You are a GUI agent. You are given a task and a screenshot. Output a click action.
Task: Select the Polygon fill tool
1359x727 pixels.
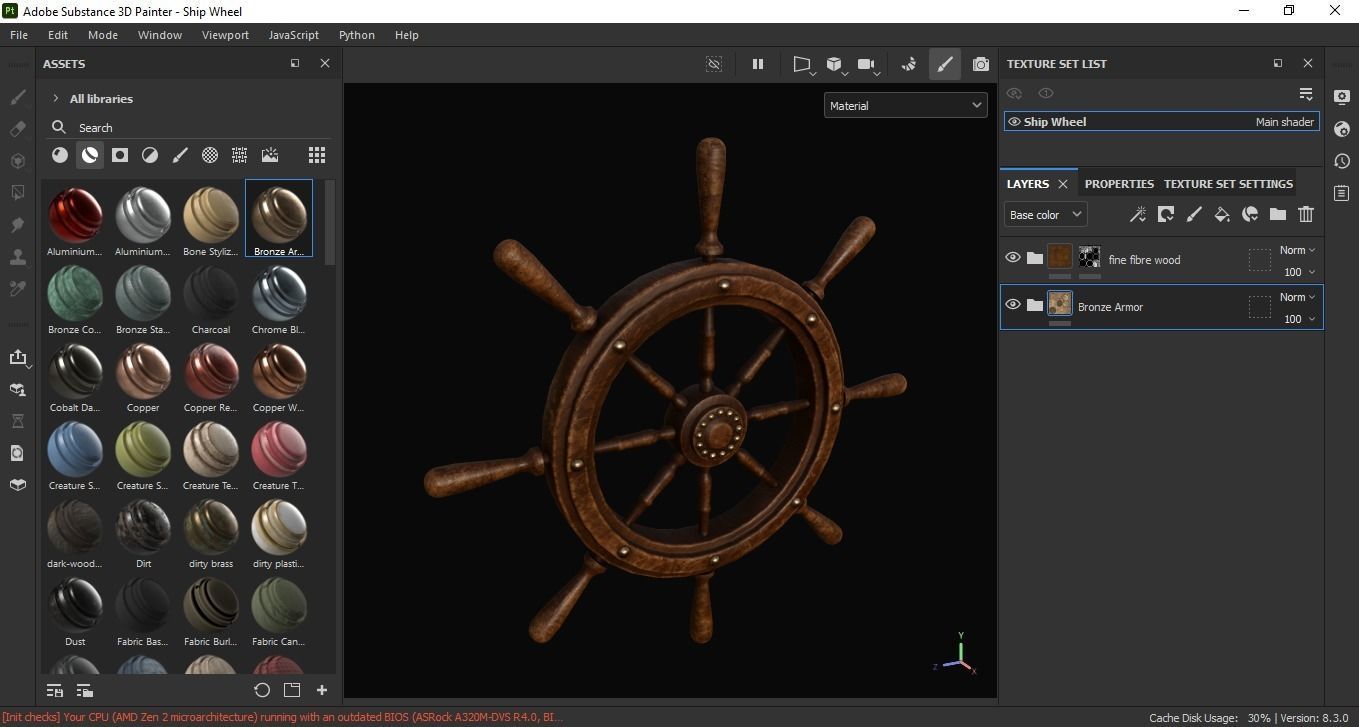click(17, 192)
